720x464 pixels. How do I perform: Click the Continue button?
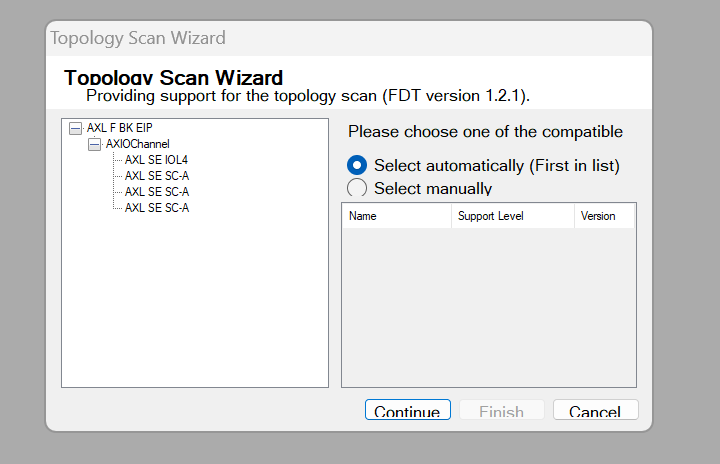tap(408, 410)
